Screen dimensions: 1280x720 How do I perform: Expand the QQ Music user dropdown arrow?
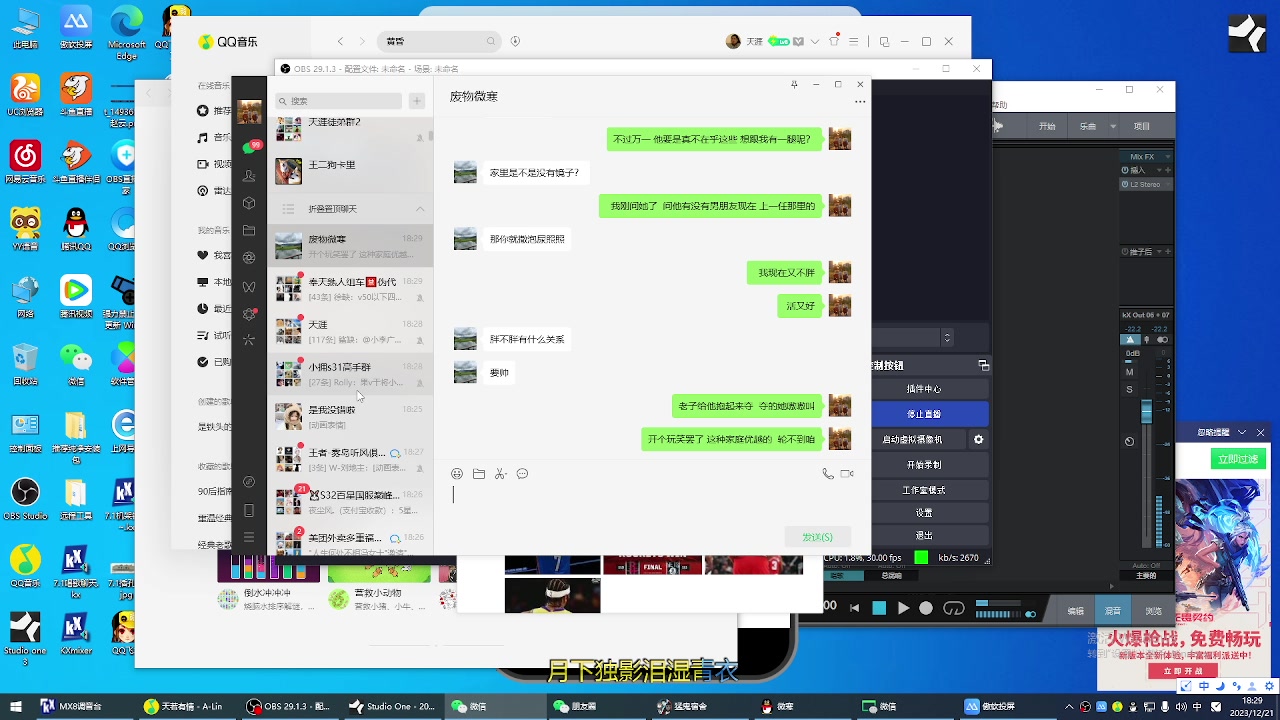pos(816,42)
